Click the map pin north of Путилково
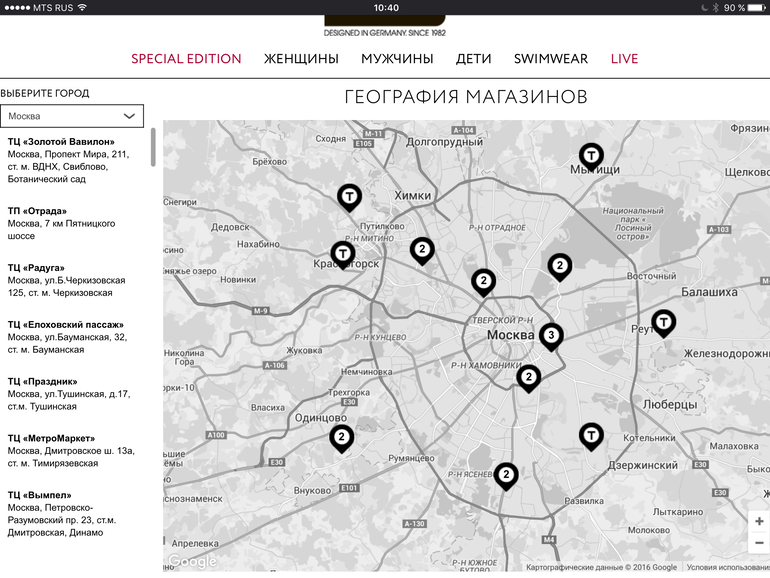Image resolution: width=770 pixels, height=578 pixels. 348,197
